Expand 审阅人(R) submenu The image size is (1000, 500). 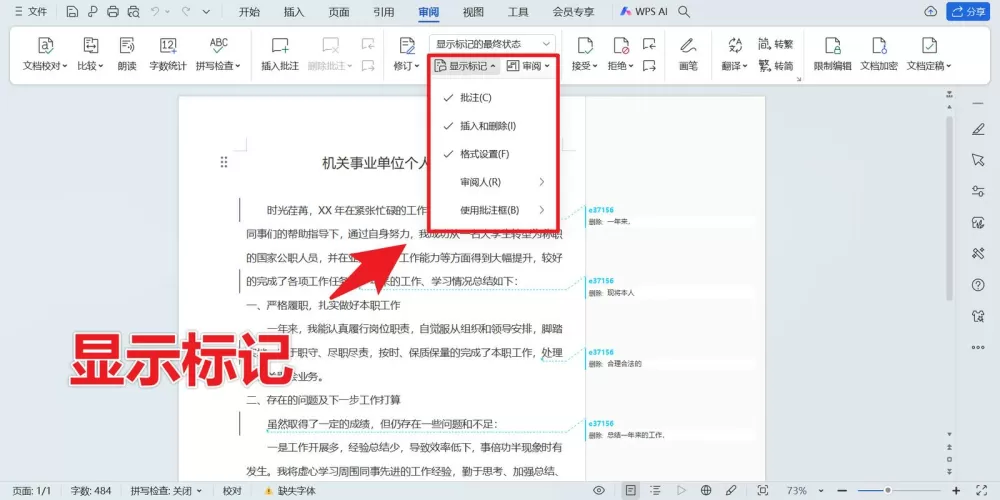(492, 182)
